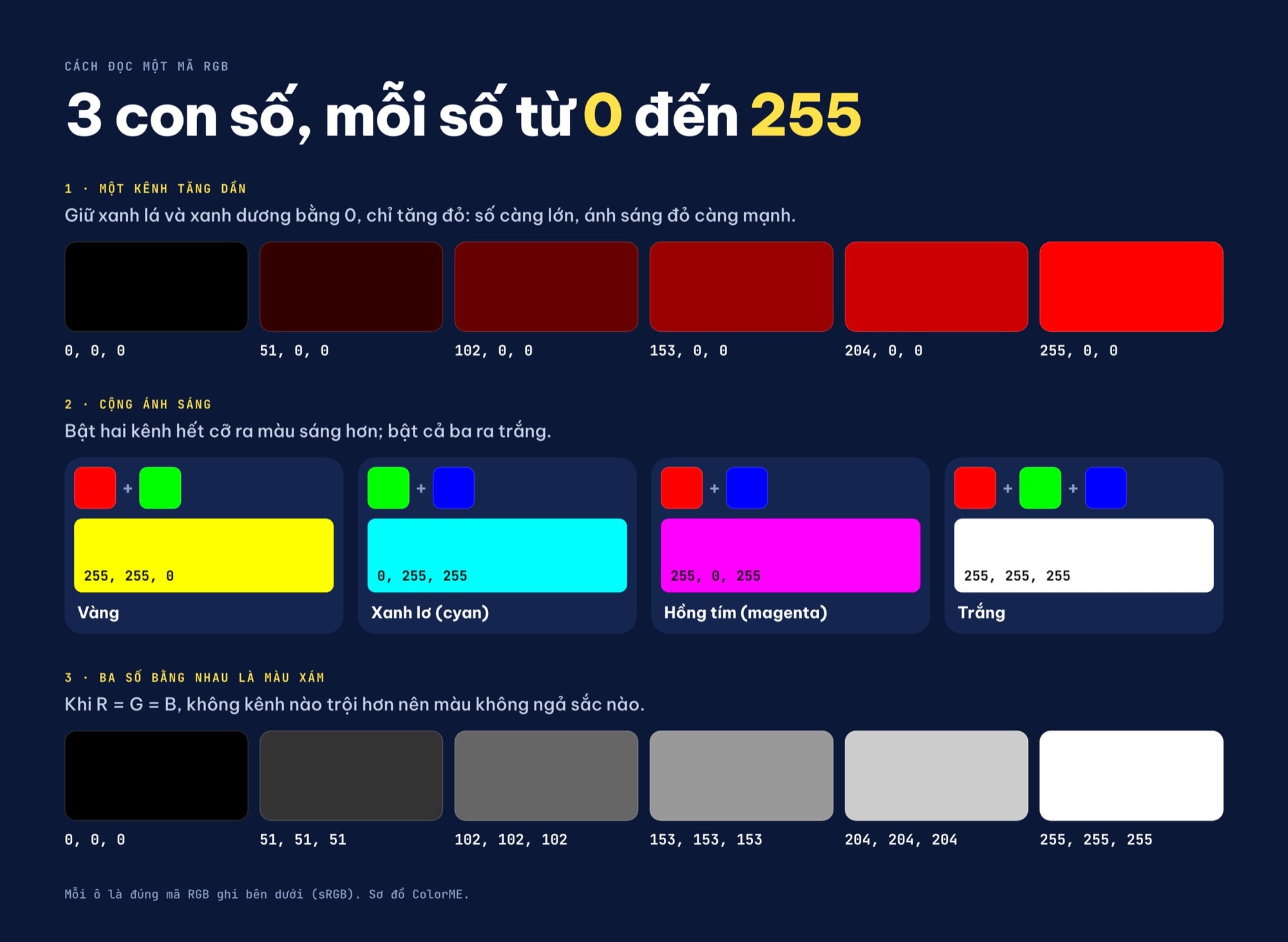Select the dark gray 51, 51, 51 swatch
The width and height of the screenshot is (1288, 942).
pyautogui.click(x=351, y=776)
